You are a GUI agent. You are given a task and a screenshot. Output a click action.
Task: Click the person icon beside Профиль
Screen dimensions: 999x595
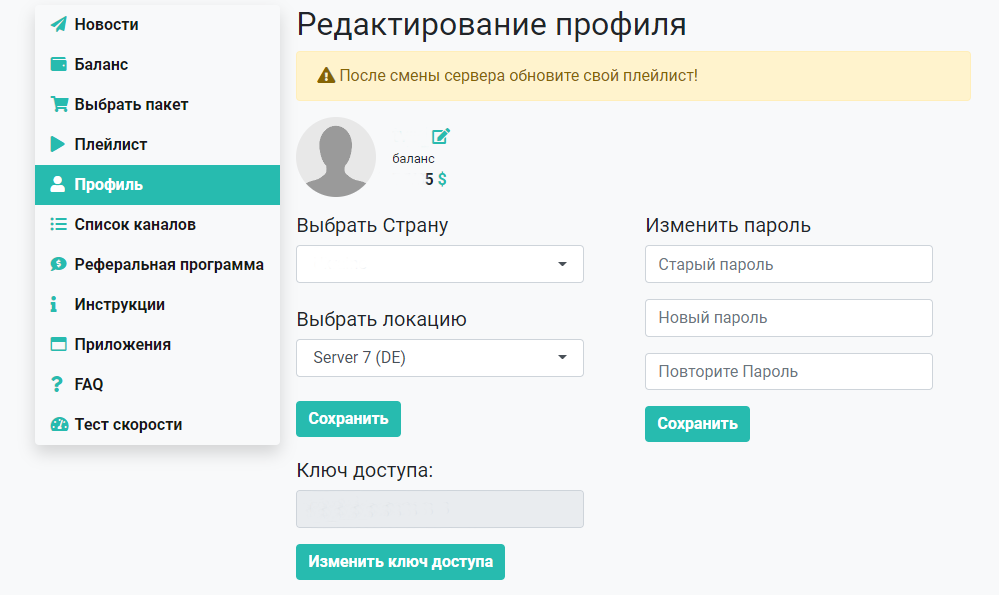coord(57,184)
